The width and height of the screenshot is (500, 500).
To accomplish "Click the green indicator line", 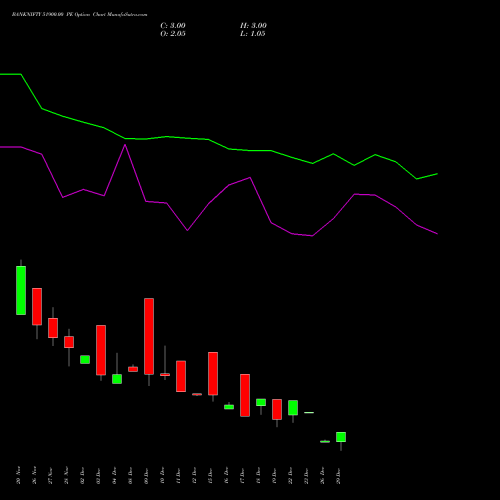I will click(218, 144).
